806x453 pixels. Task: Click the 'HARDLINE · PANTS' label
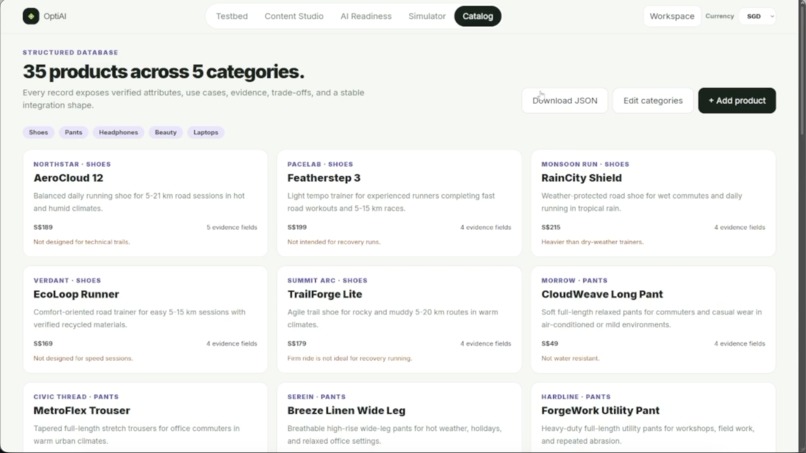coord(576,396)
